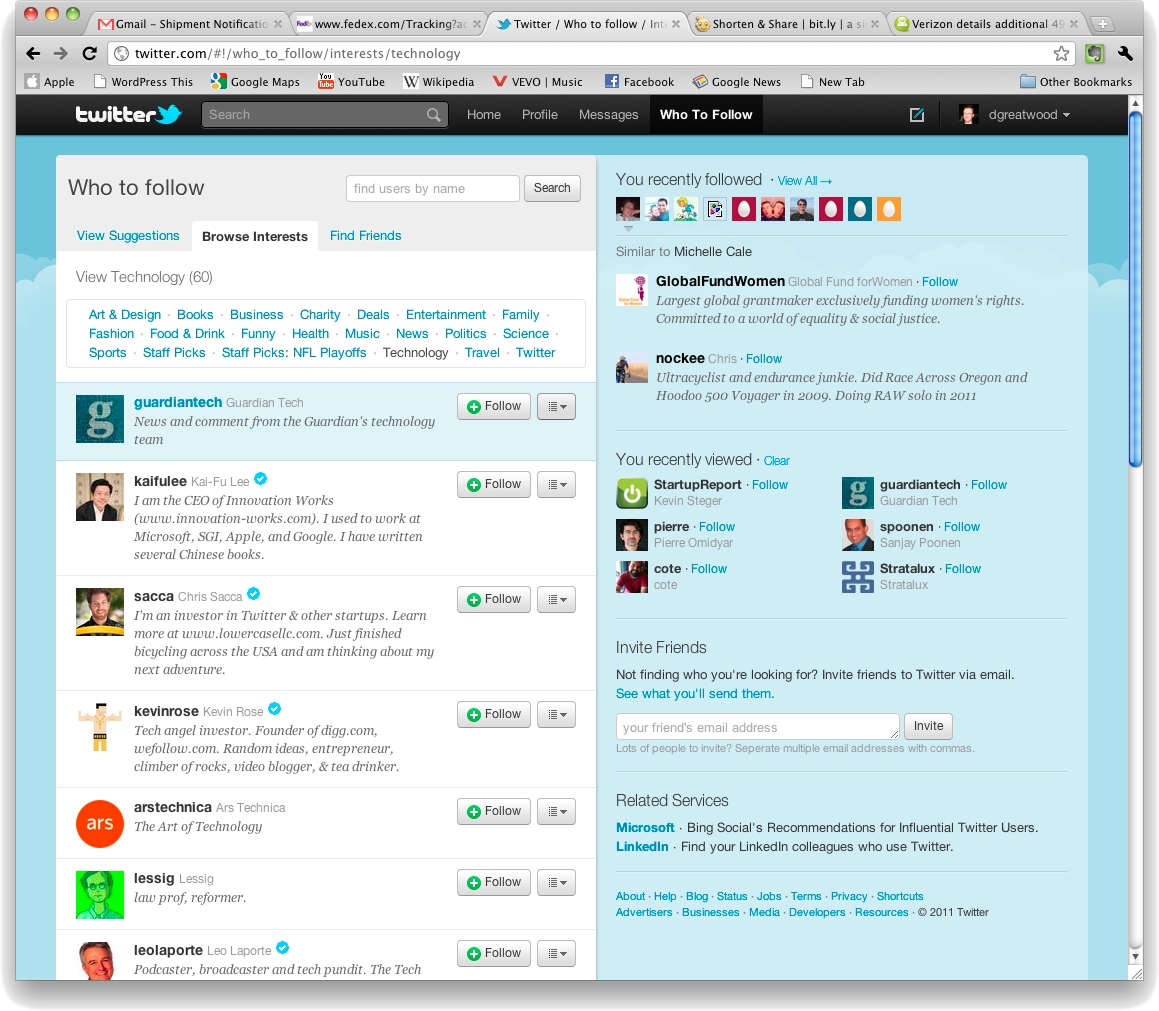Click the arstechnica avatar icon
Image resolution: width=1159 pixels, height=1011 pixels.
[x=100, y=823]
